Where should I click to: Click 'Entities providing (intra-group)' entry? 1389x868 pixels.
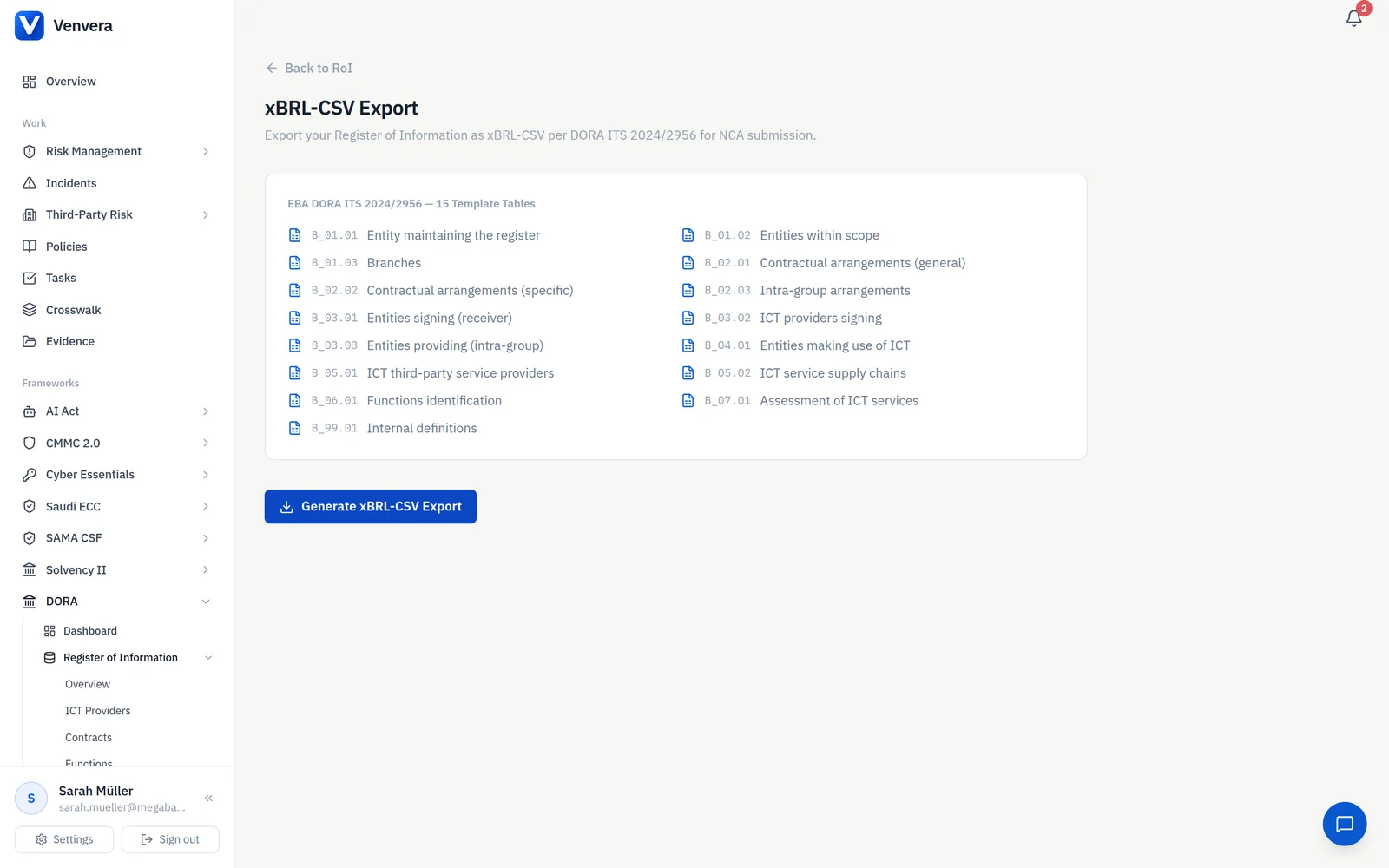point(455,345)
